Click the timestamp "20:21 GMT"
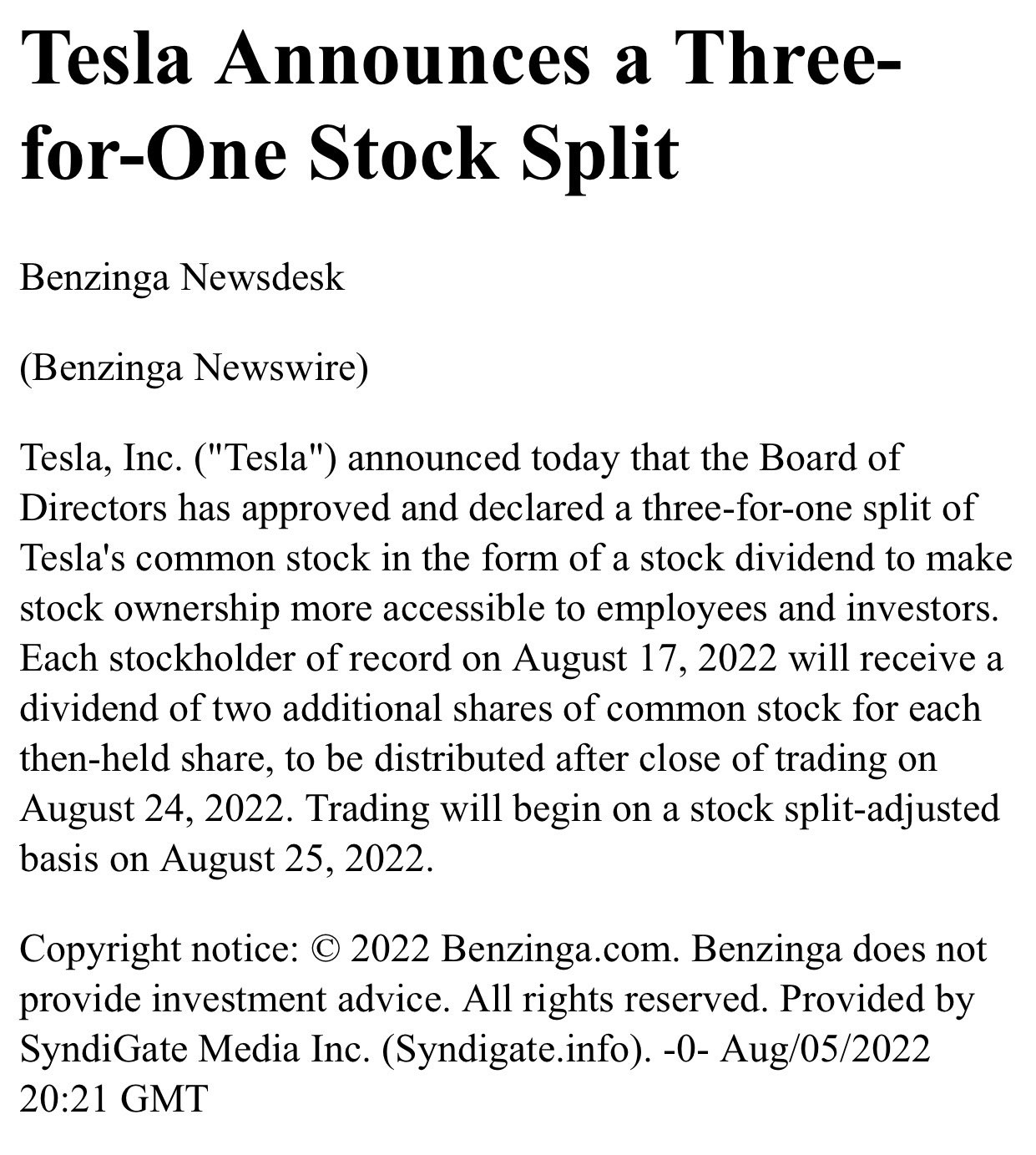Screen dimensions: 1036x1155 click(x=113, y=1099)
